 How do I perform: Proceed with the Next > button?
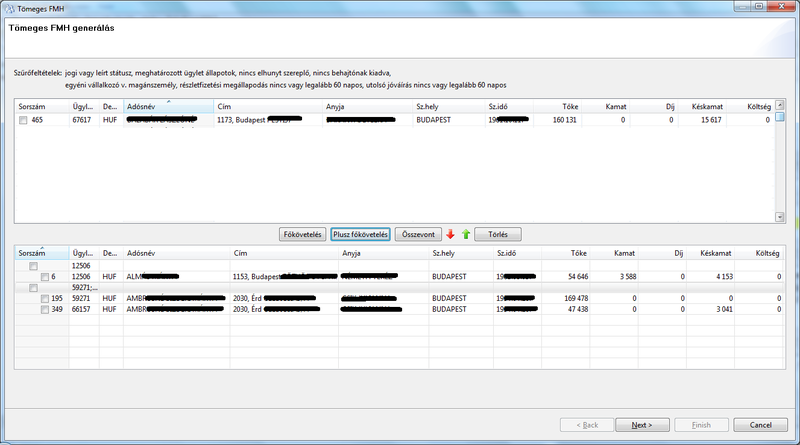click(x=641, y=425)
